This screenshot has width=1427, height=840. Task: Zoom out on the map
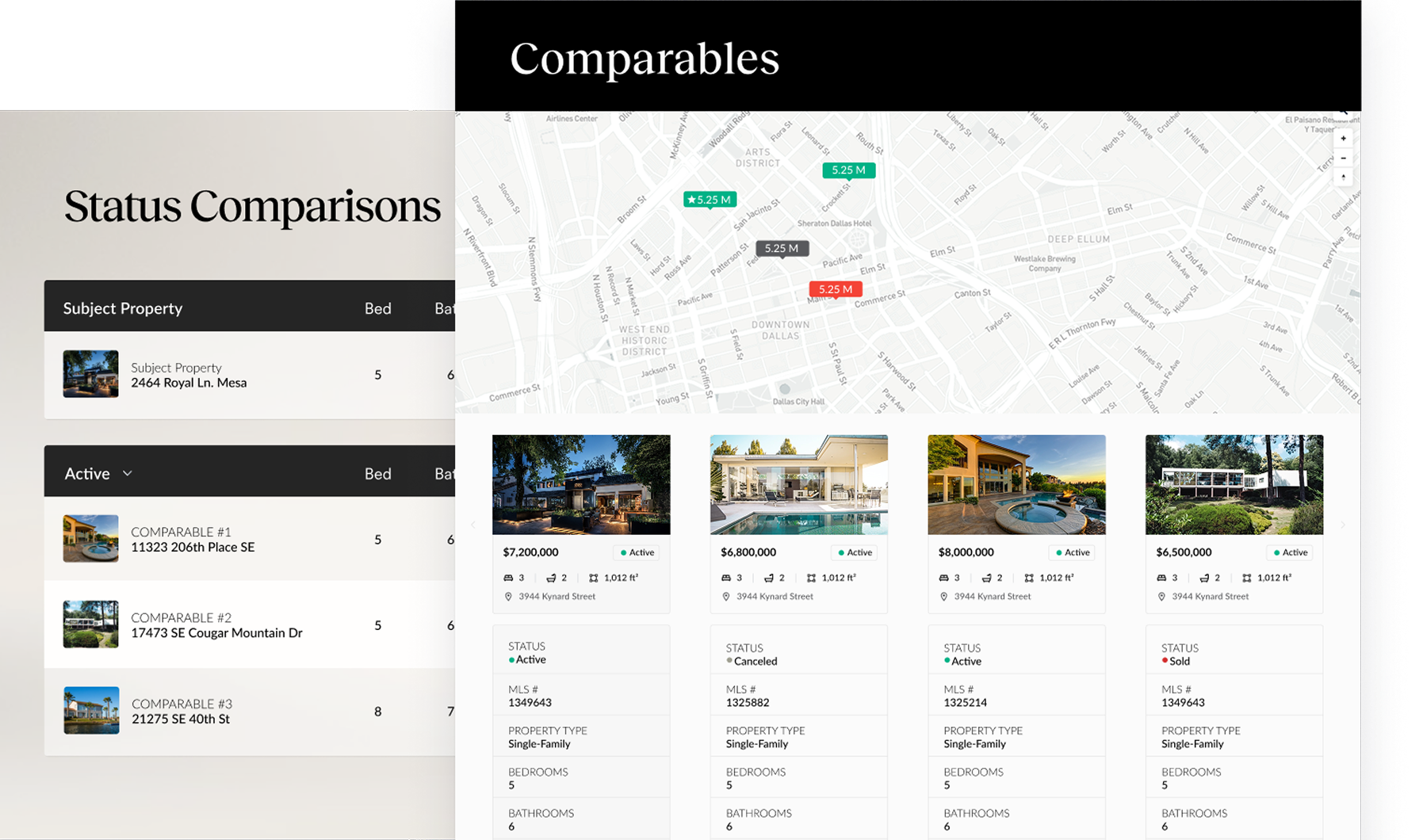tap(1343, 158)
